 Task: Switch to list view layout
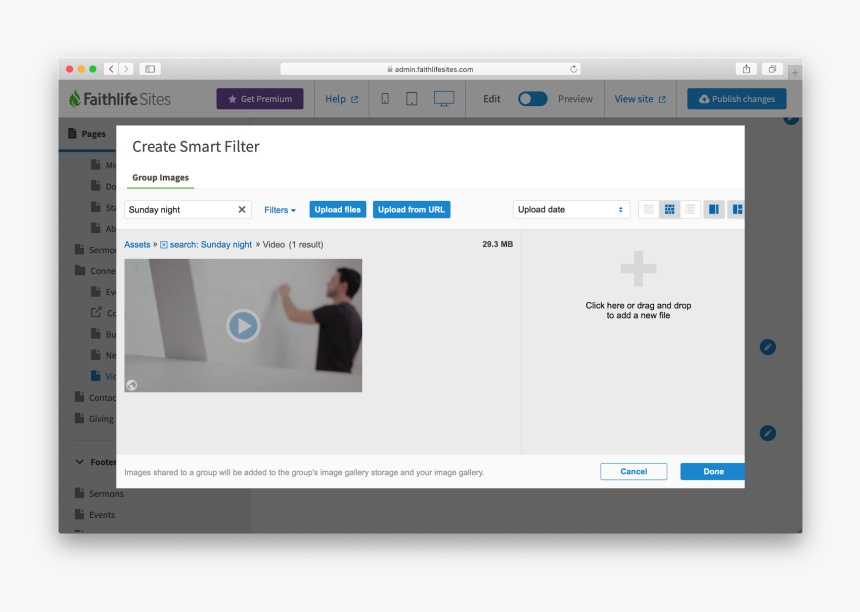[690, 210]
